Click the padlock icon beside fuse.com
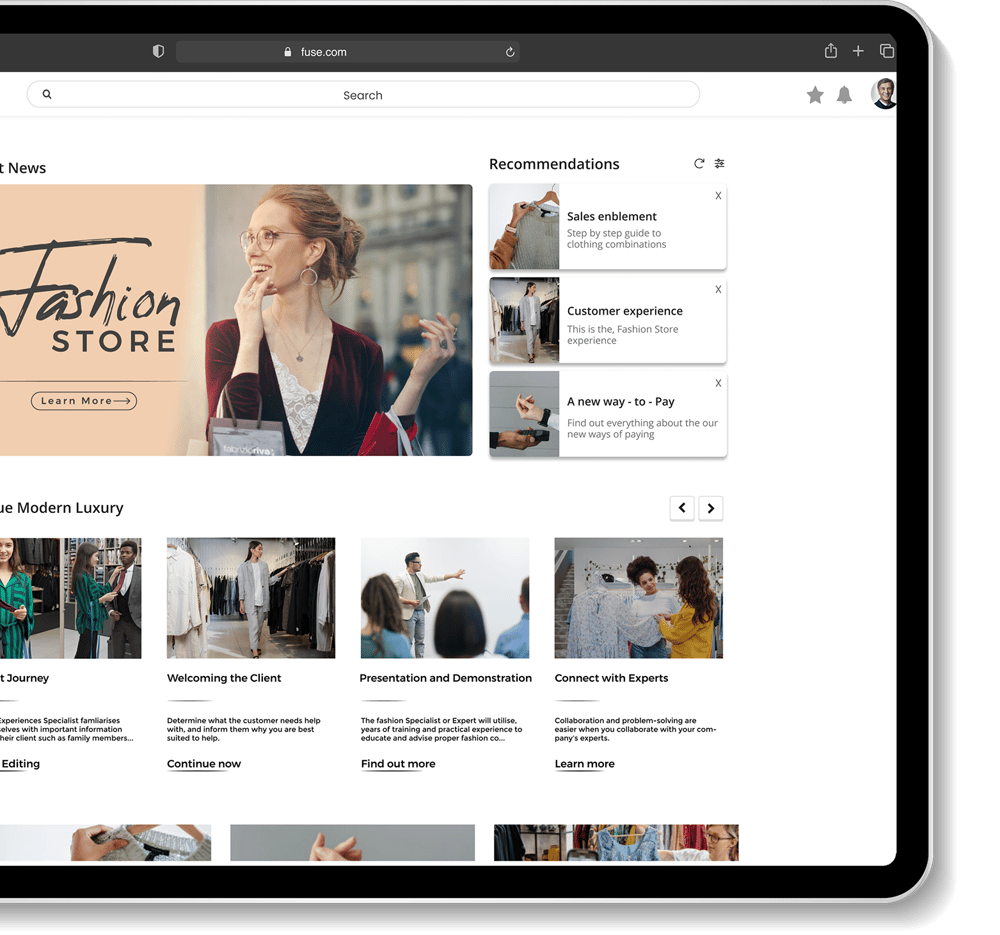Image resolution: width=1000 pixels, height=935 pixels. 288,52
